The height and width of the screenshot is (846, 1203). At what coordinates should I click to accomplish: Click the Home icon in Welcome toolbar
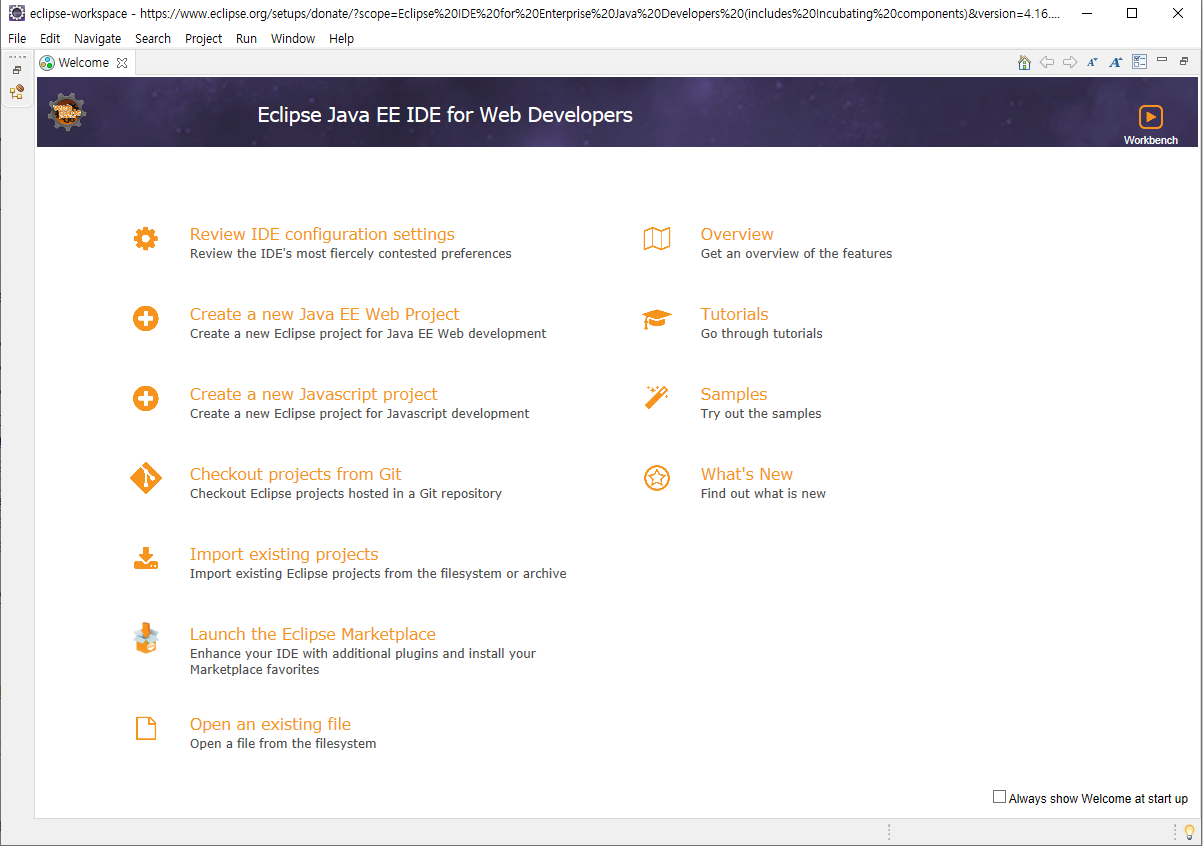(1024, 62)
